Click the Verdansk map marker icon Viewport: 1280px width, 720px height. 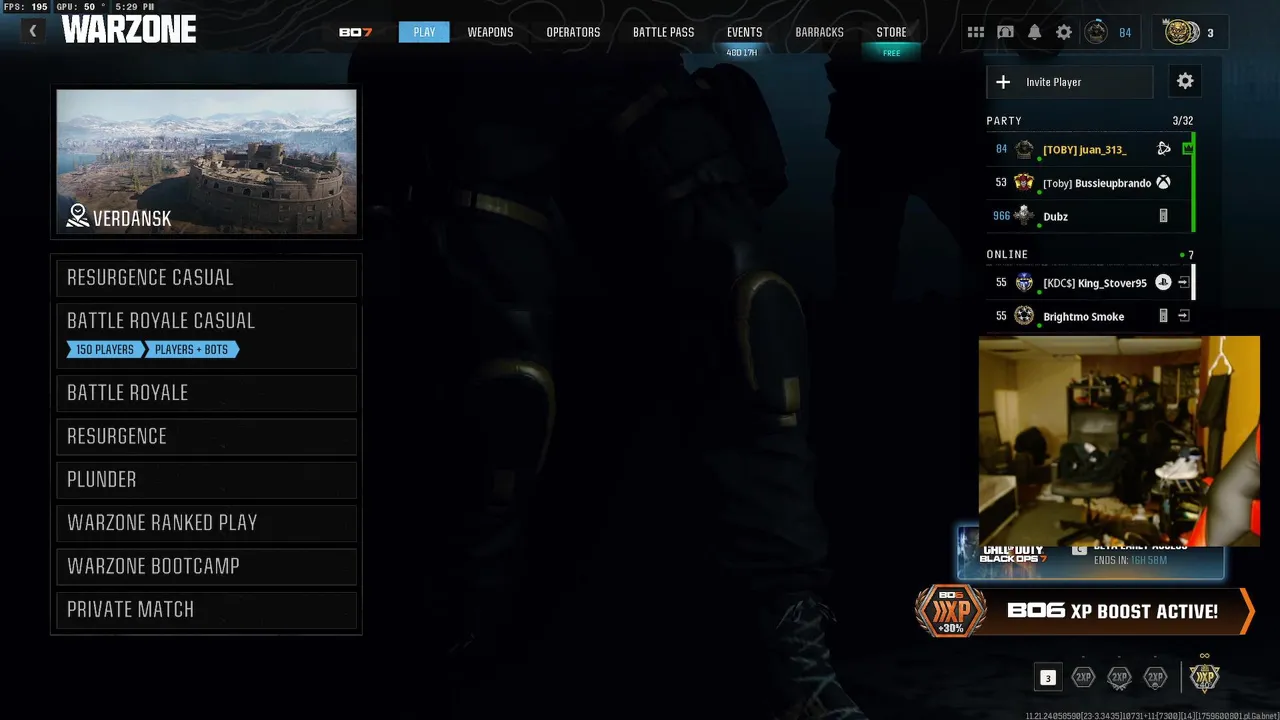pyautogui.click(x=78, y=216)
